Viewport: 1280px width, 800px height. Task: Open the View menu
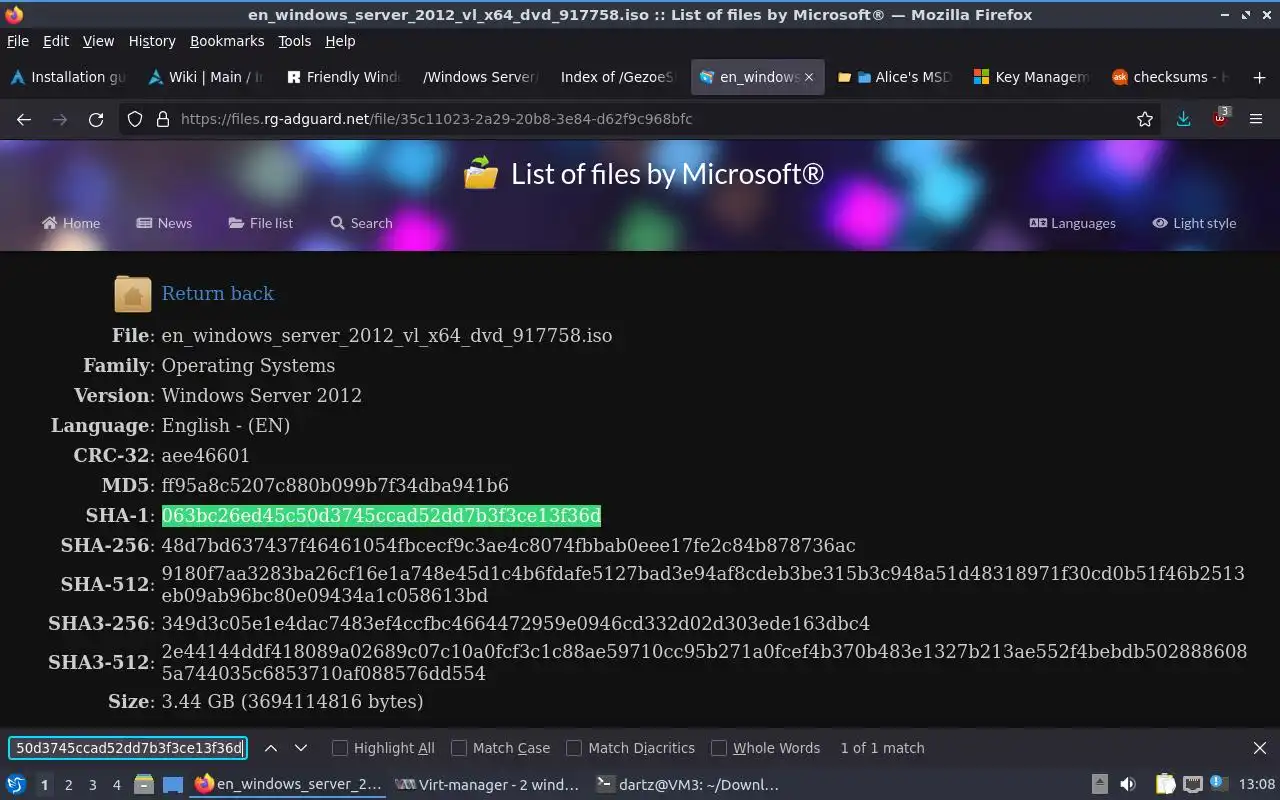coord(98,41)
